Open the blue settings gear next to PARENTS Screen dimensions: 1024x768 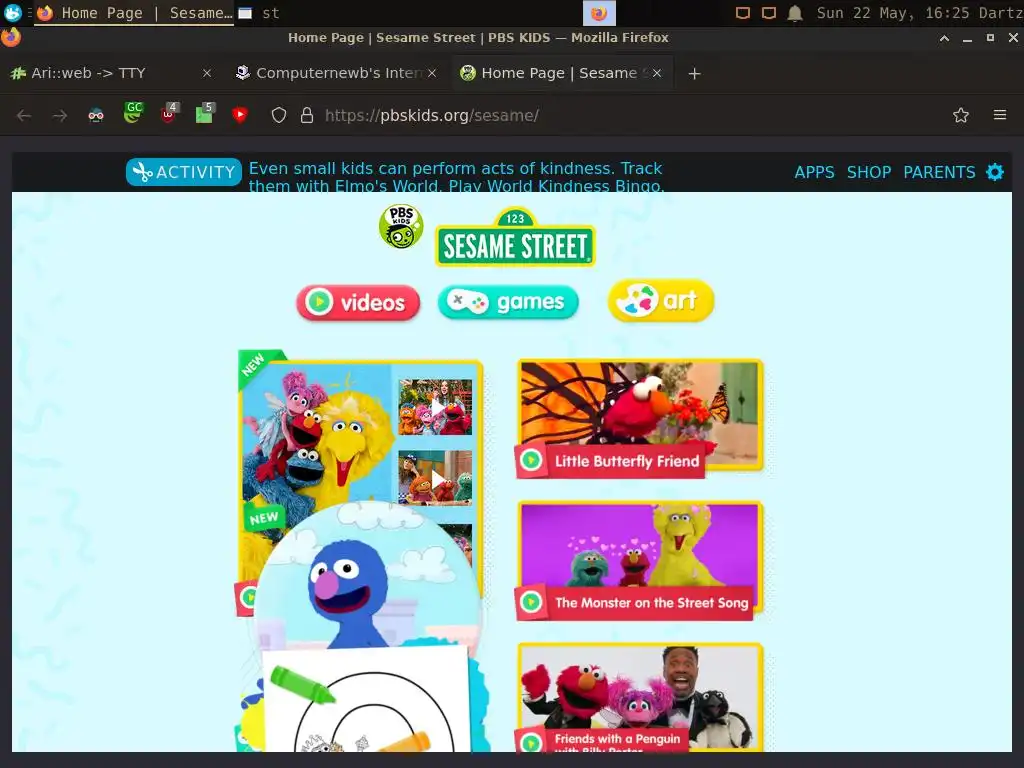coord(995,172)
